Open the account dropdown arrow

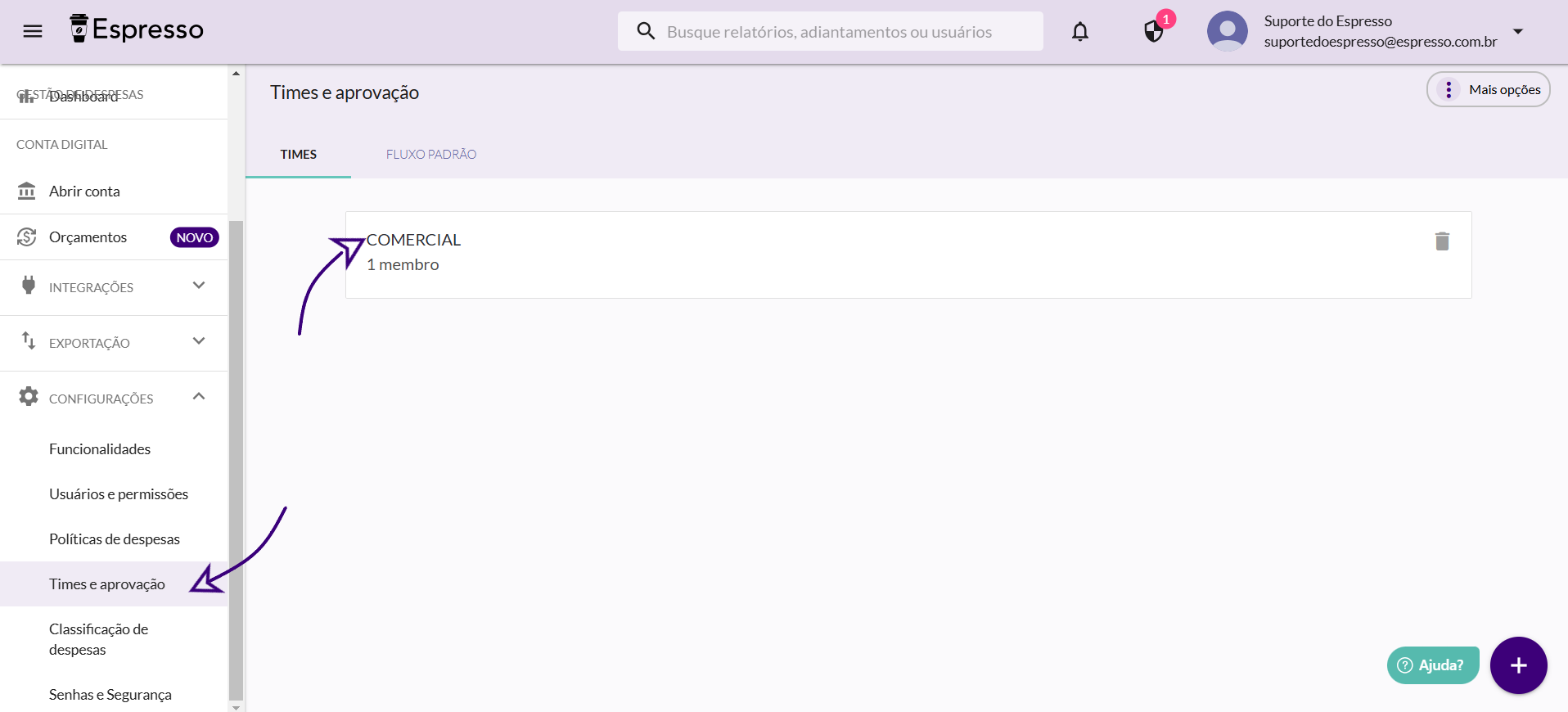(x=1518, y=31)
